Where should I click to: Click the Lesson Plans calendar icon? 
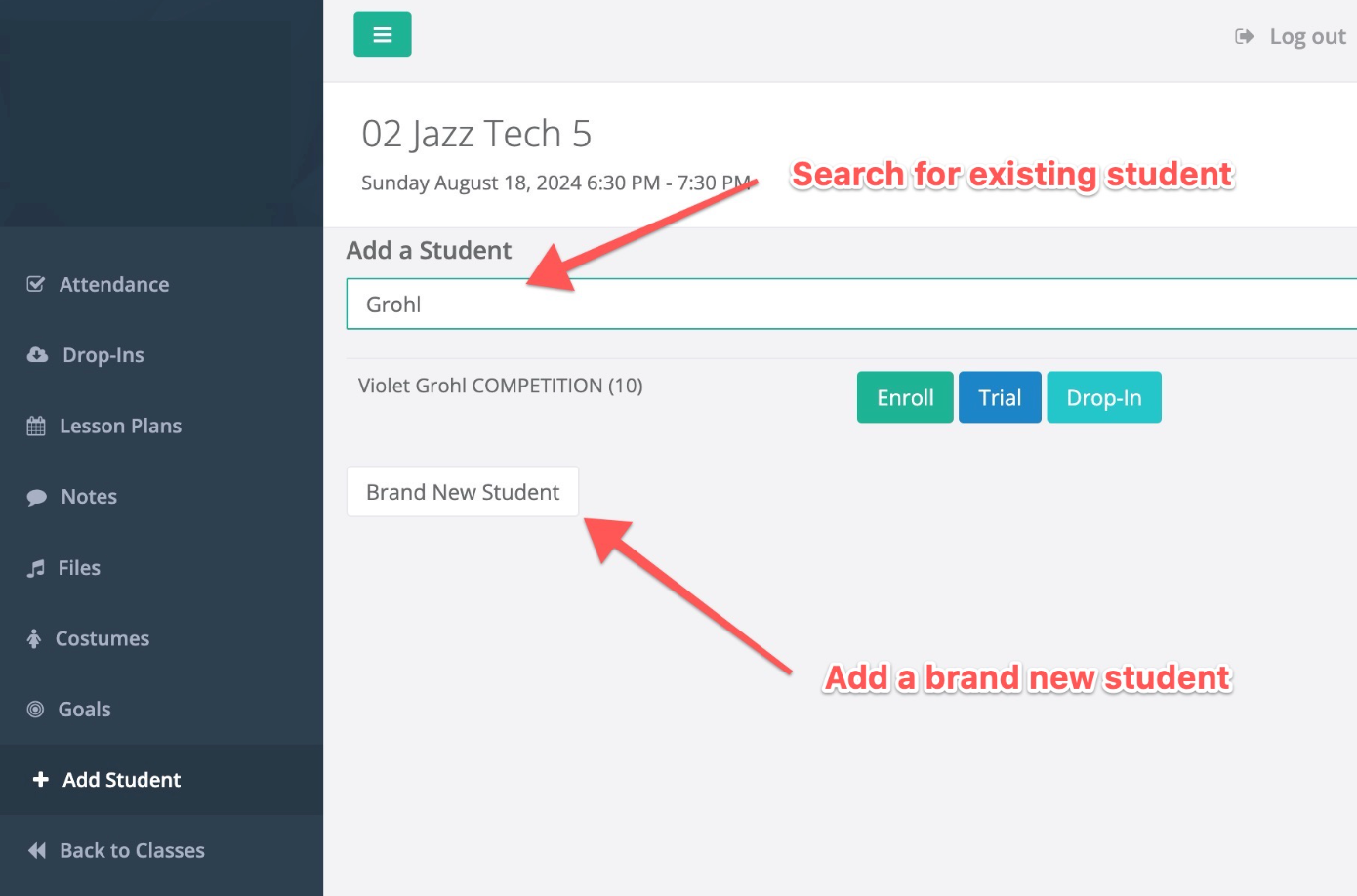pos(36,426)
